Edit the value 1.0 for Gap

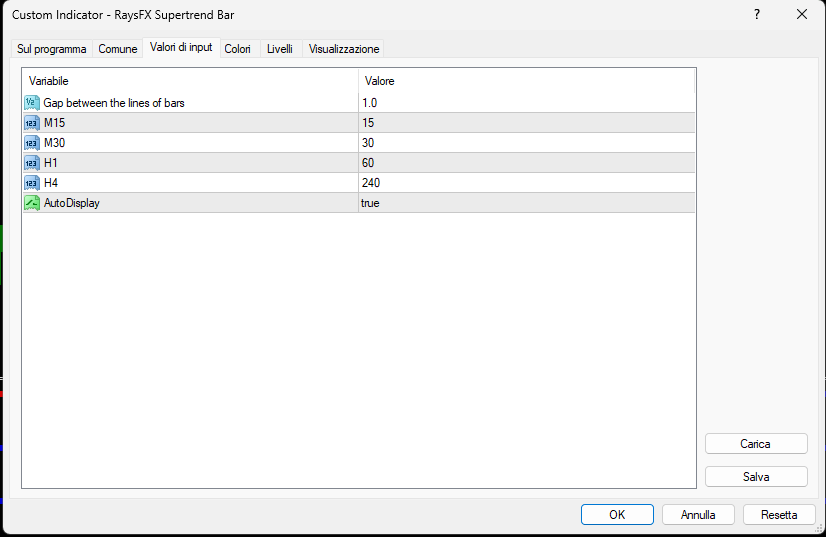click(x=527, y=103)
